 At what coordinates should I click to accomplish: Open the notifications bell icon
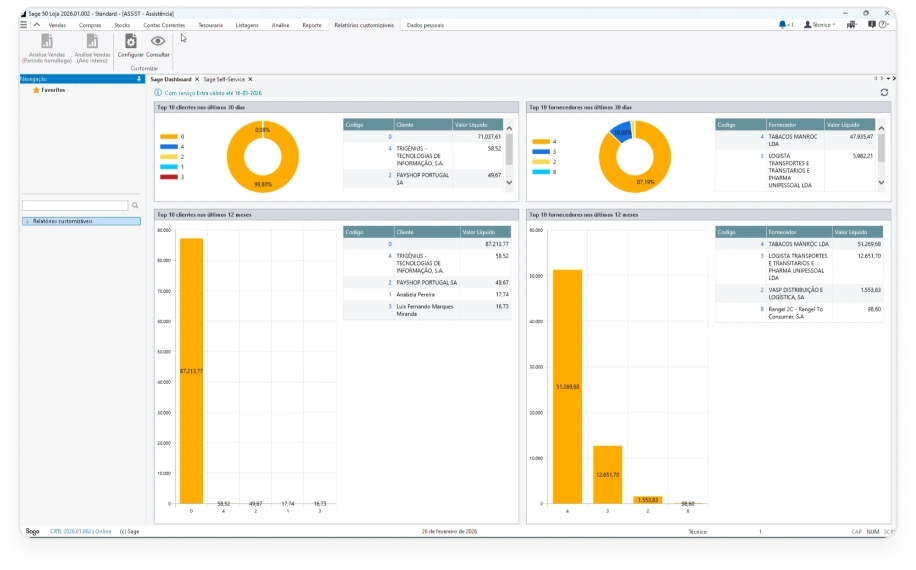tap(782, 25)
